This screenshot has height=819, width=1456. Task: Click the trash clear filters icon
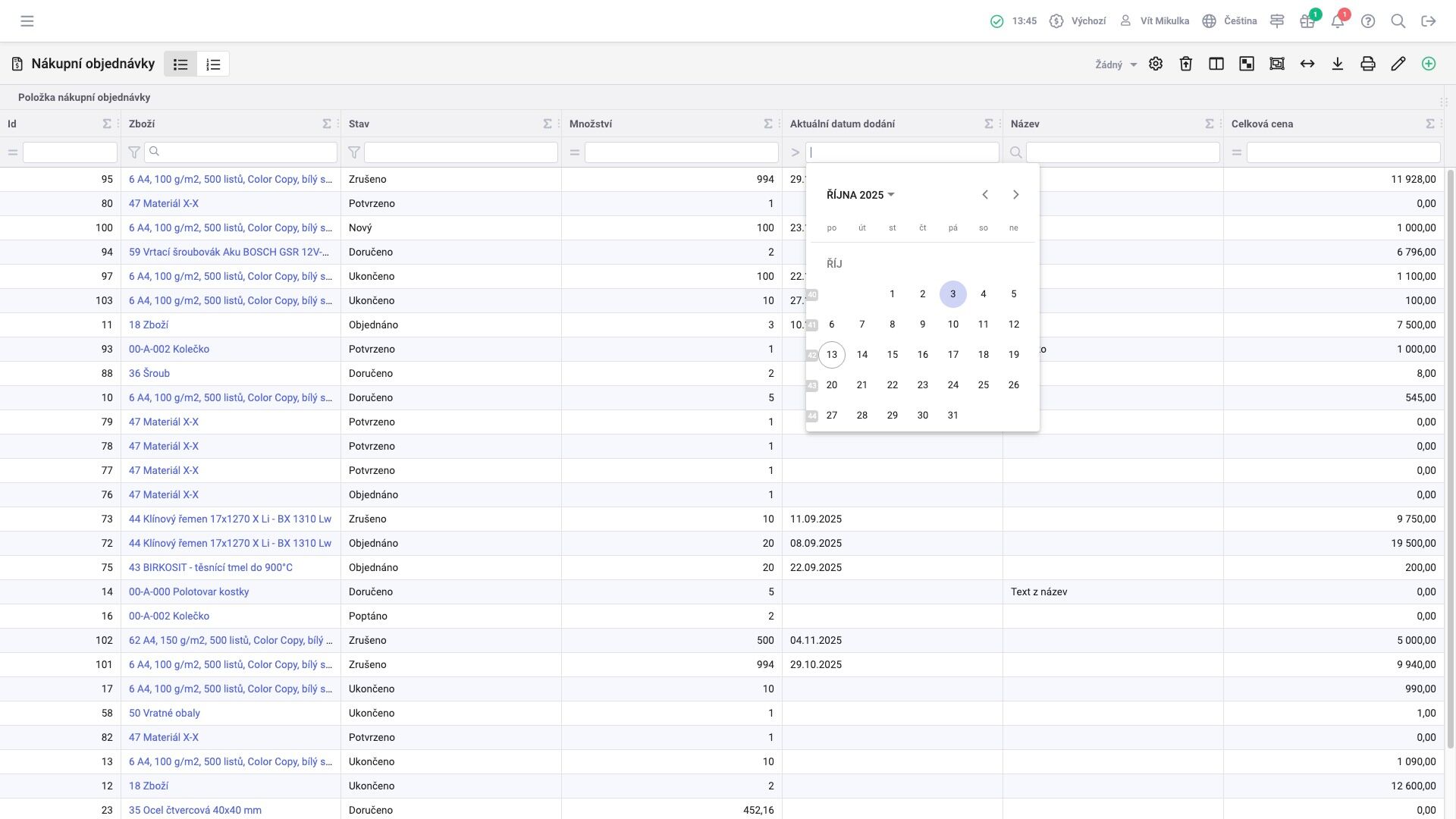pyautogui.click(x=1186, y=64)
